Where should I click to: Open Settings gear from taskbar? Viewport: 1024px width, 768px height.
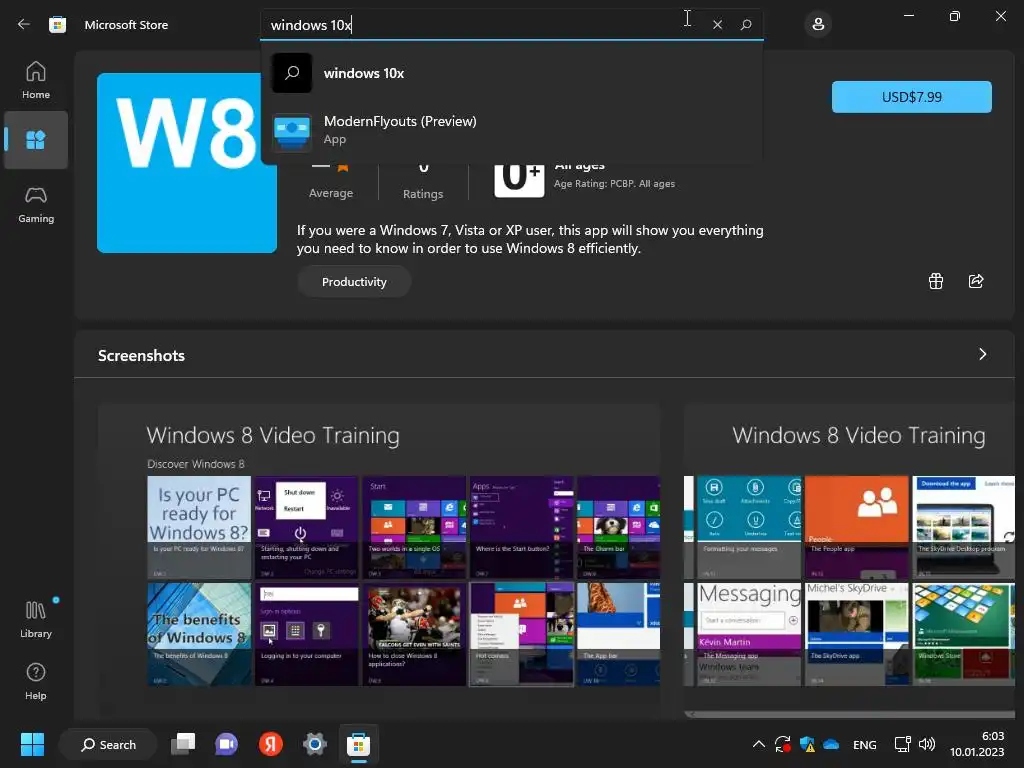[x=315, y=744]
